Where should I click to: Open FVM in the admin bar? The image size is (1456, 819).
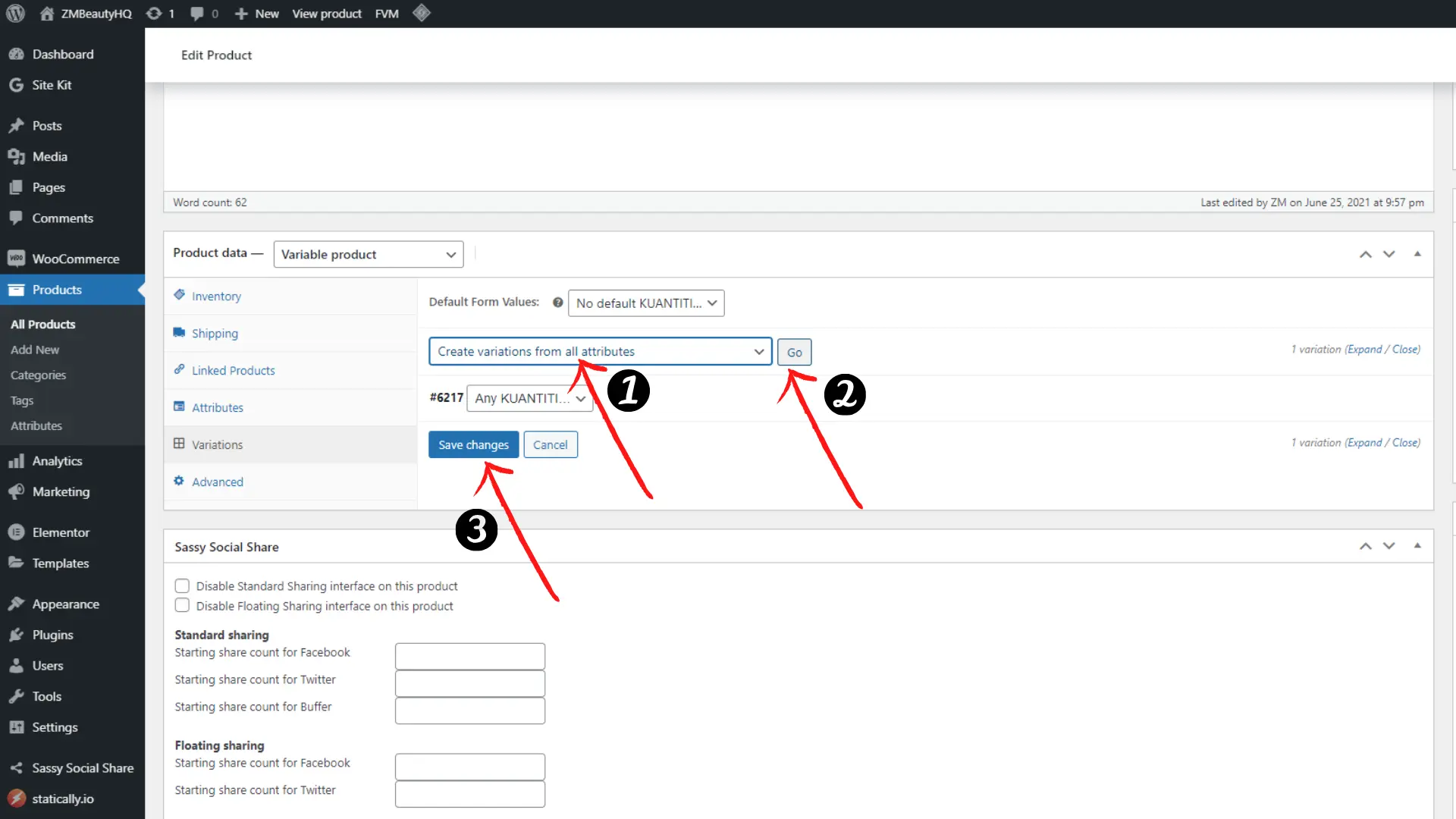tap(387, 14)
